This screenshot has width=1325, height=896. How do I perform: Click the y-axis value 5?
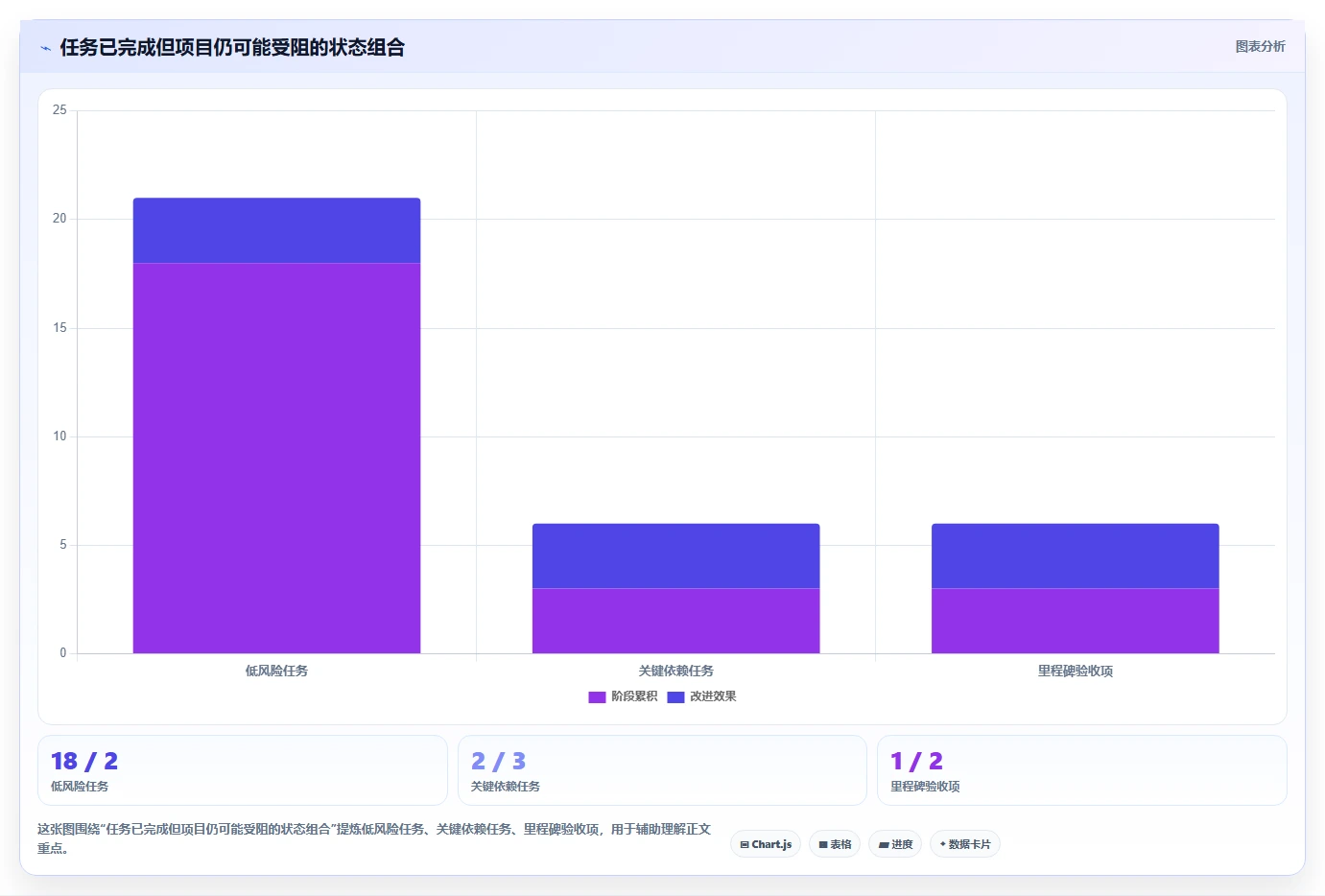coord(63,545)
